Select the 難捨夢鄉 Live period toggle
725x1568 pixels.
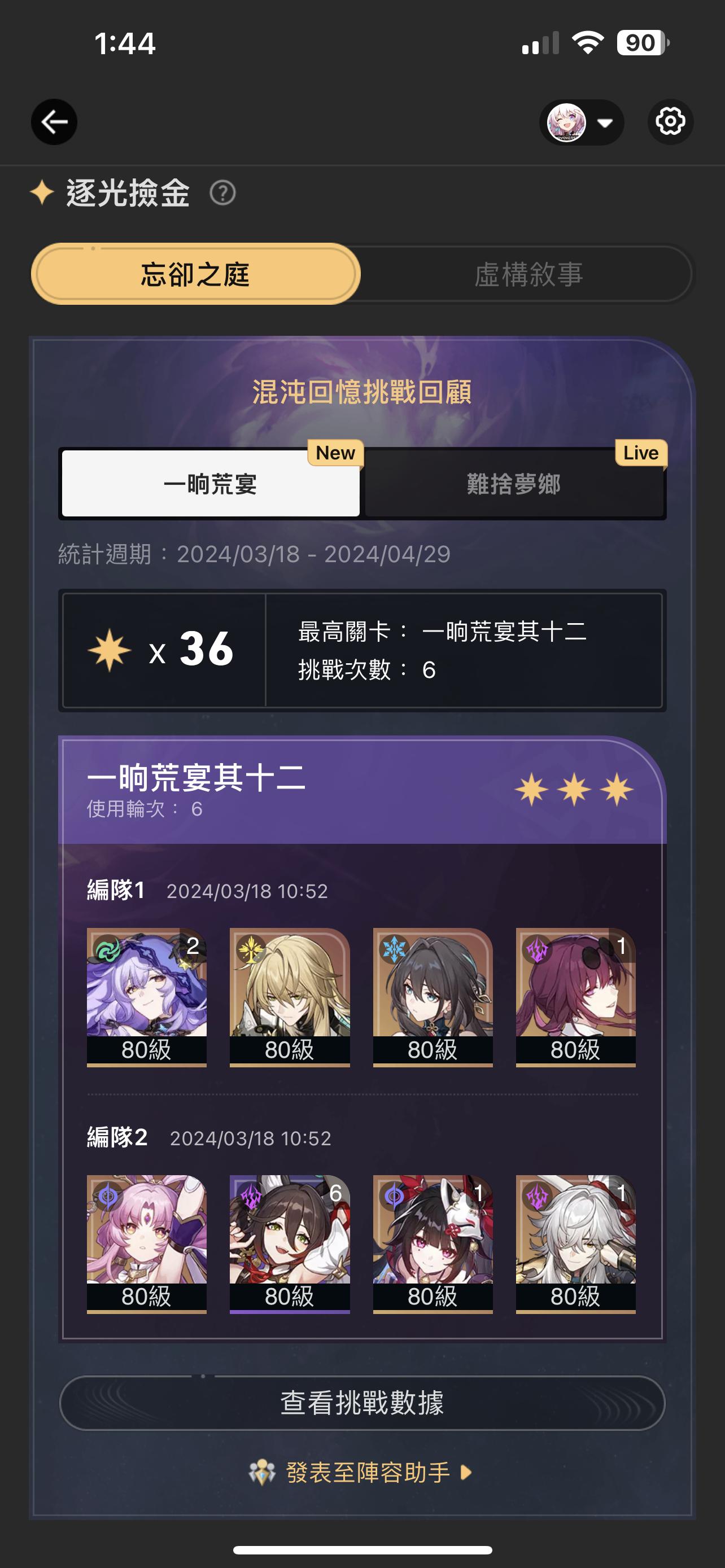pos(514,484)
